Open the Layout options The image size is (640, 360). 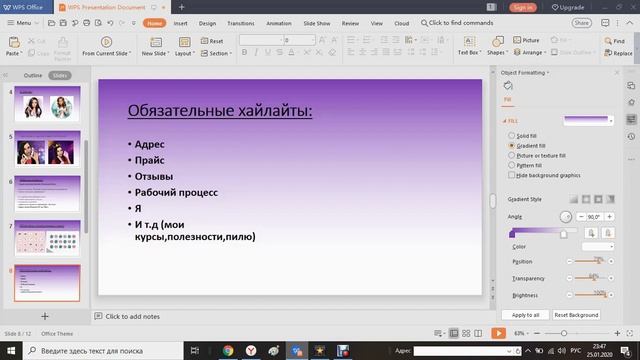click(184, 47)
